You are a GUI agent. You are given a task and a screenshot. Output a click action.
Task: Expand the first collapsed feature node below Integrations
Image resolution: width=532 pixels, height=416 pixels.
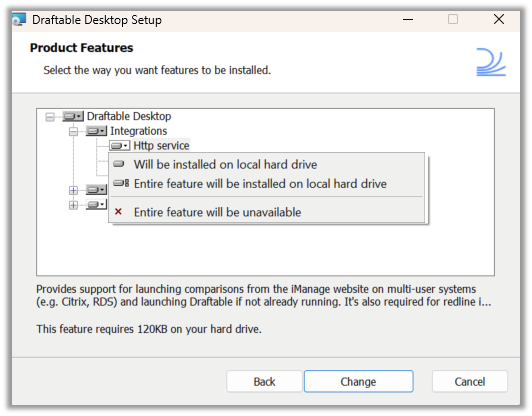pos(73,190)
